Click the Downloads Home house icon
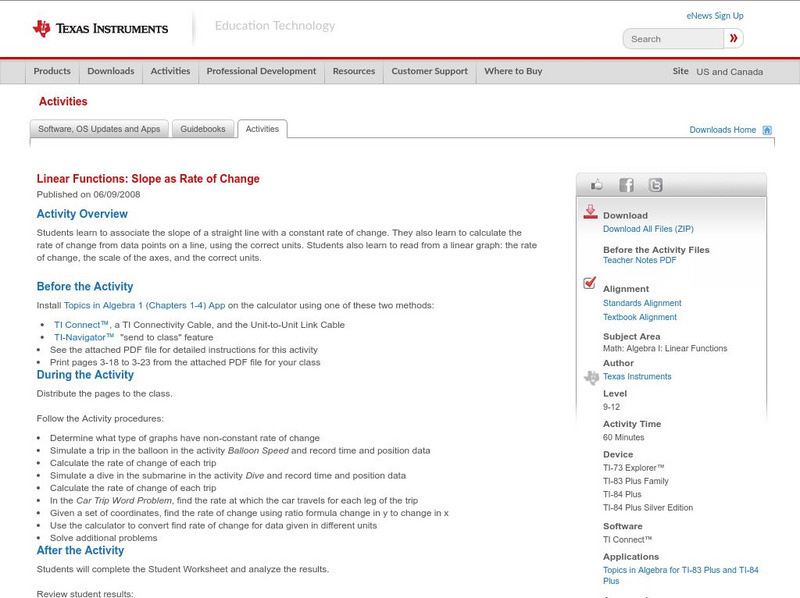The image size is (800, 598). pyautogui.click(x=767, y=130)
